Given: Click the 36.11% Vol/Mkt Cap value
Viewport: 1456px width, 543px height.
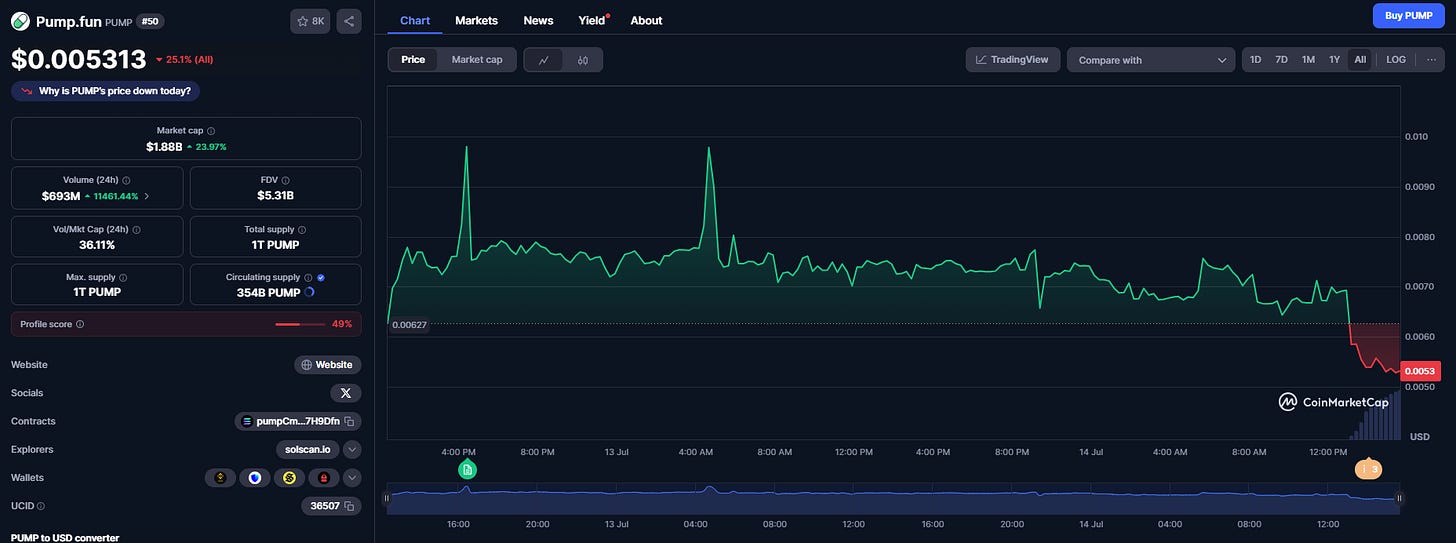Looking at the screenshot, I should (96, 245).
